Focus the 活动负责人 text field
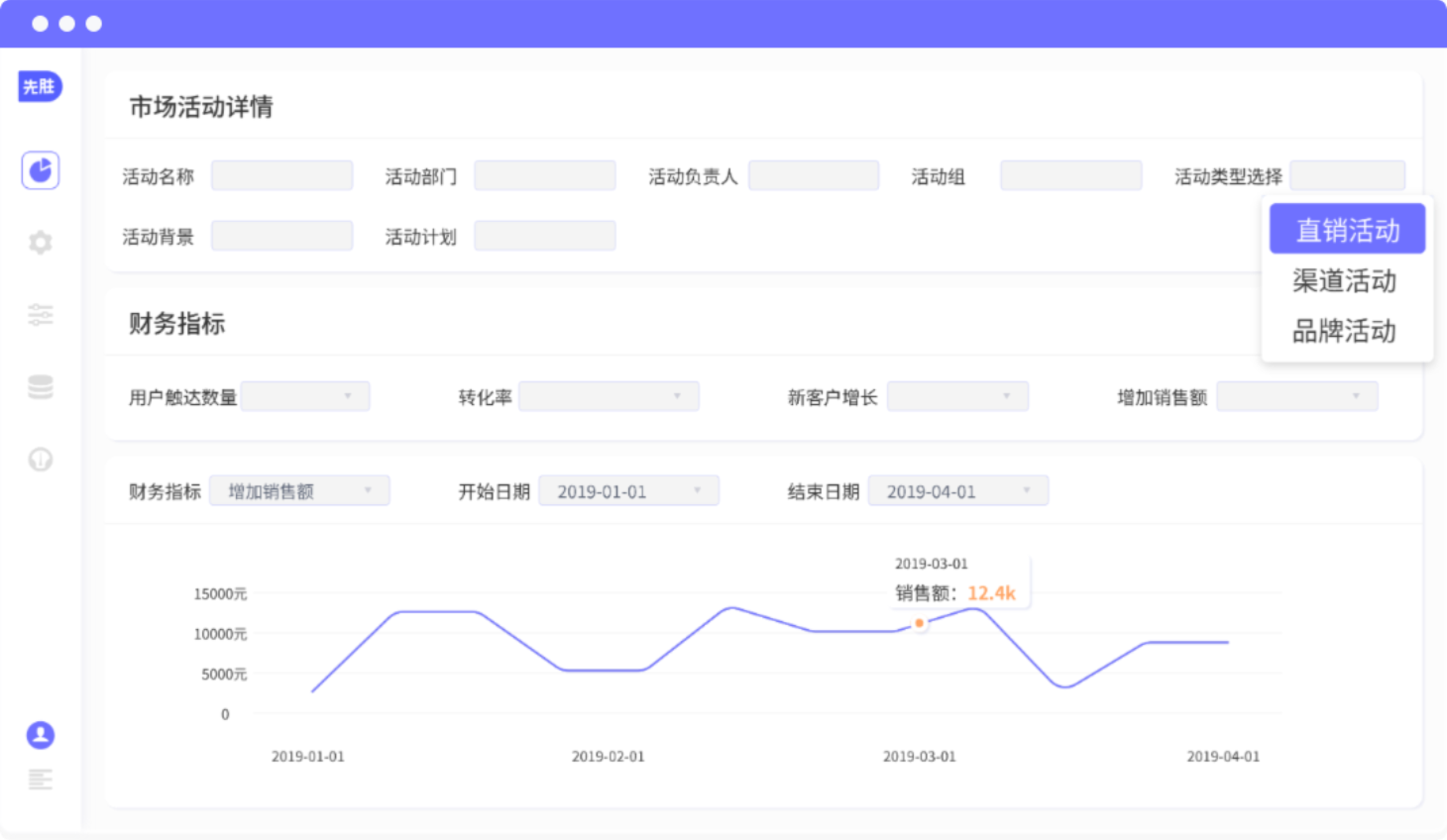Viewport: 1447px width, 840px height. click(813, 176)
